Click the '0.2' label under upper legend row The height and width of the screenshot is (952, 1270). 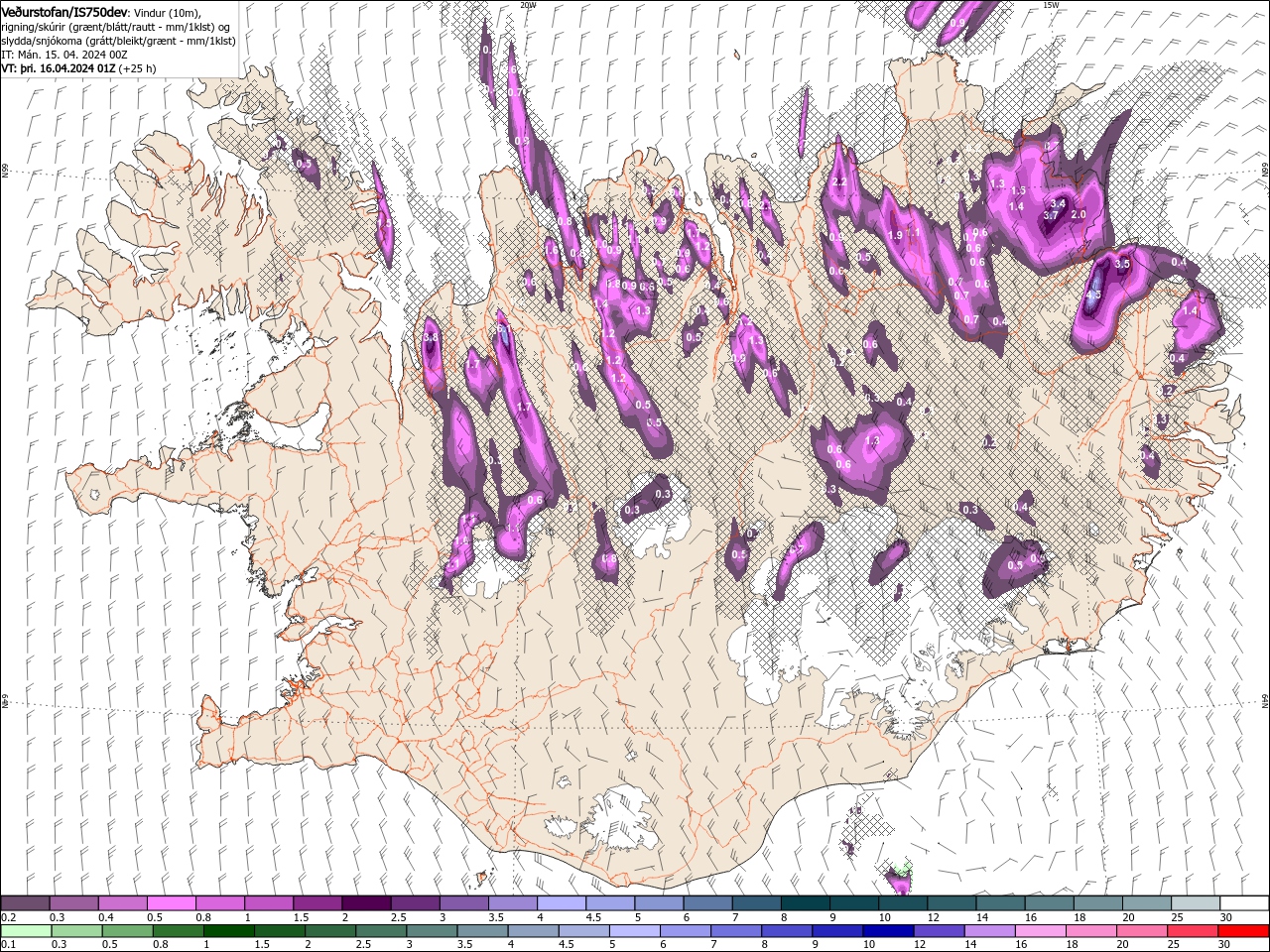(8, 917)
